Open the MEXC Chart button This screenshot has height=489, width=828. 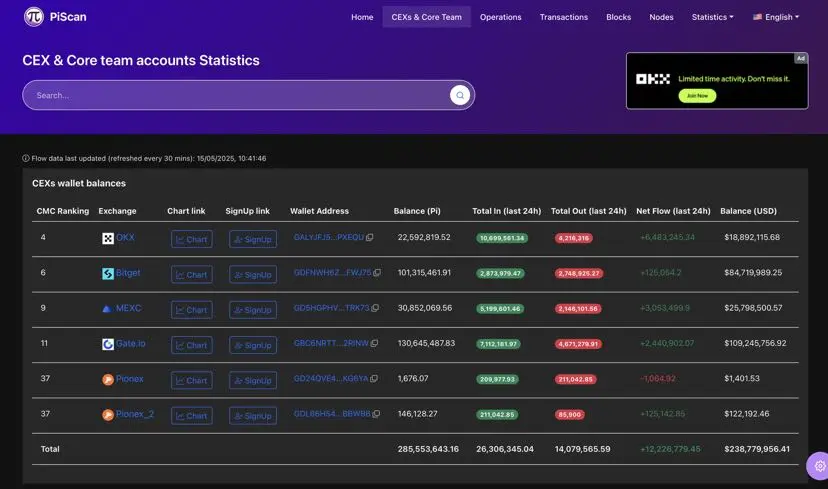tap(192, 310)
